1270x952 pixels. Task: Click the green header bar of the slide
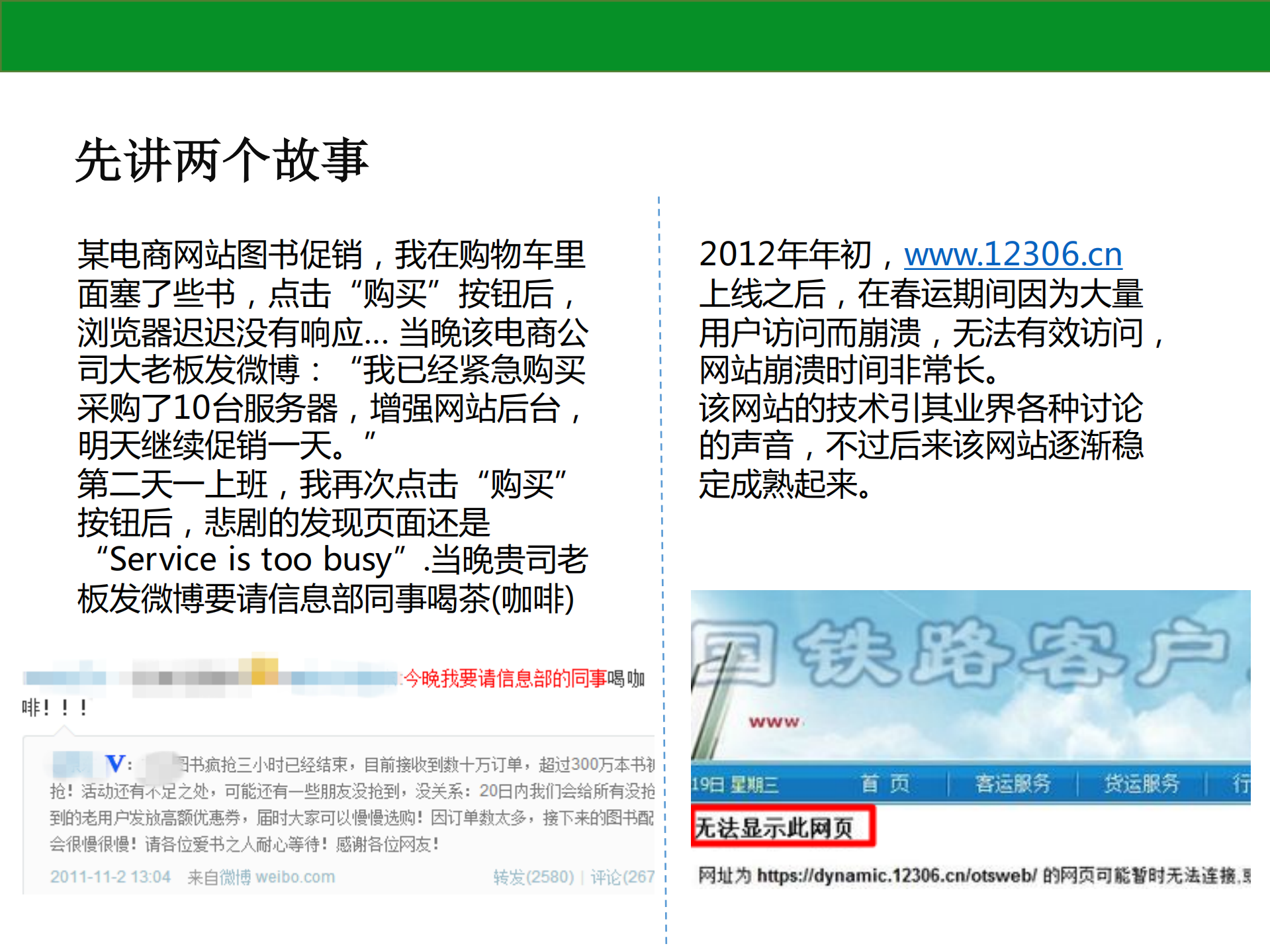click(635, 36)
